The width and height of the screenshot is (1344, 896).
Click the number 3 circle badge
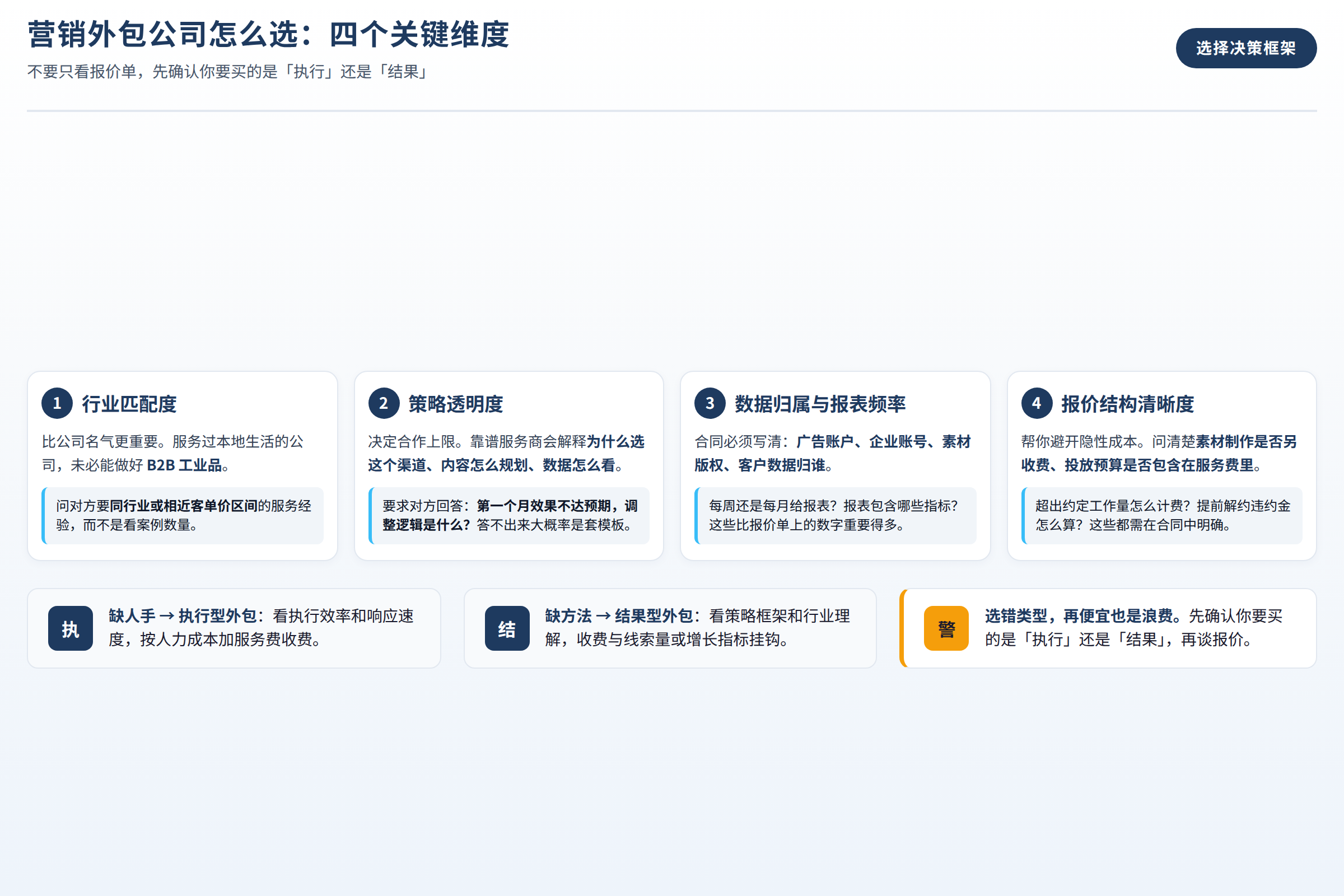[x=710, y=403]
